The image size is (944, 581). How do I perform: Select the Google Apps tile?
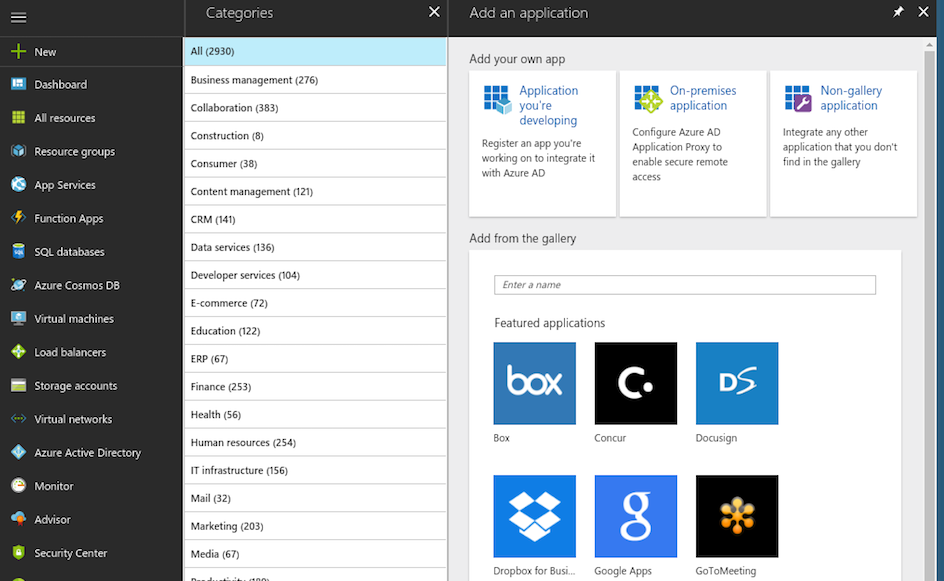(x=636, y=516)
